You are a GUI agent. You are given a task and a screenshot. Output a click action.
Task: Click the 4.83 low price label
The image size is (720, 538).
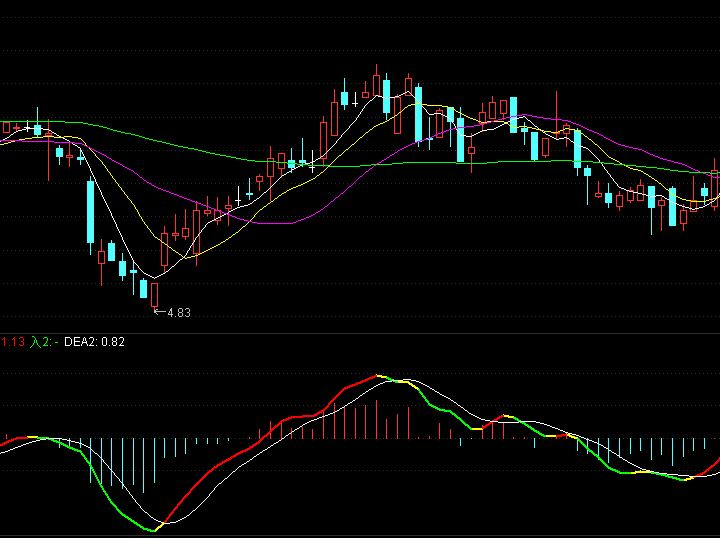coord(179,313)
